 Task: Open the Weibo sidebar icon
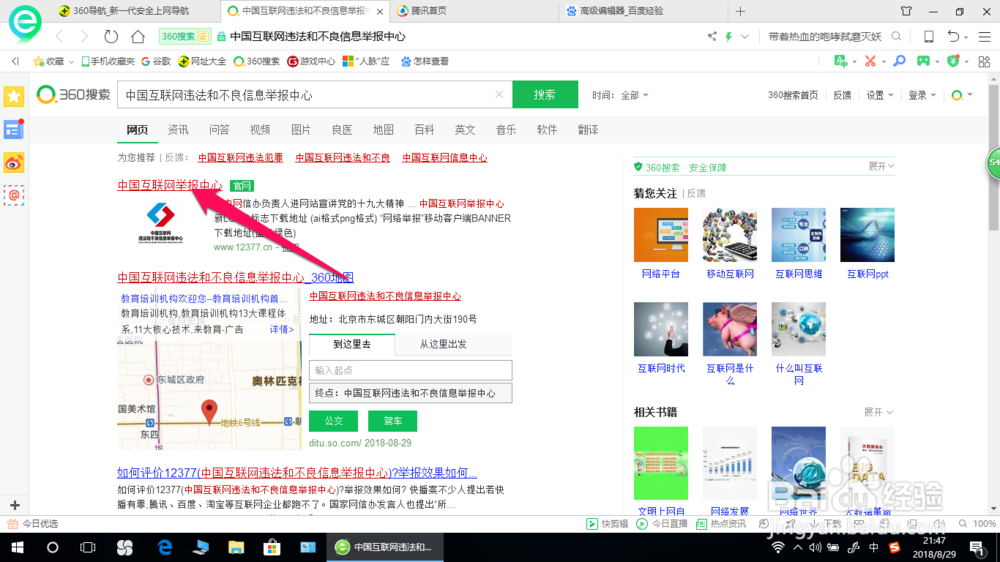click(14, 163)
